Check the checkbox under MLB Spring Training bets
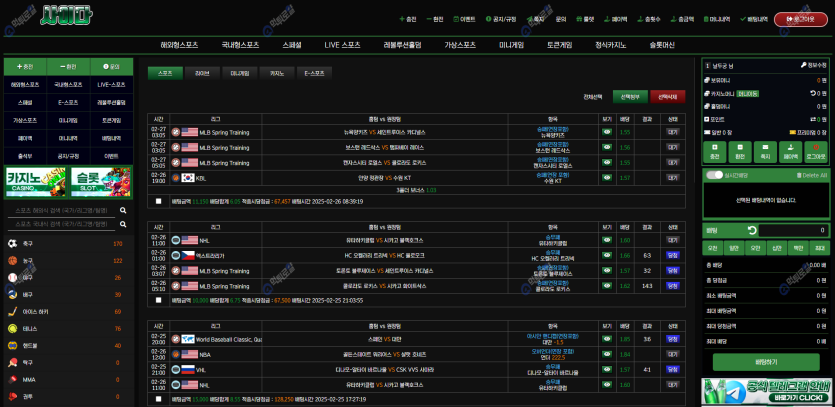This screenshot has height=407, width=835. (x=157, y=201)
